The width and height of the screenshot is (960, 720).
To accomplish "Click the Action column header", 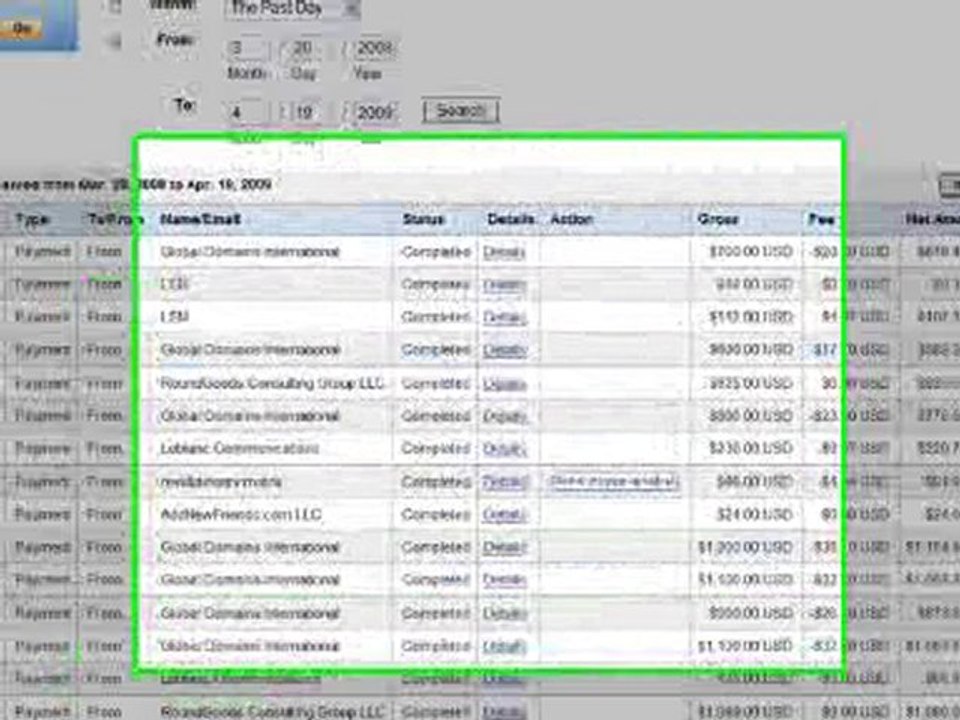I will point(571,219).
